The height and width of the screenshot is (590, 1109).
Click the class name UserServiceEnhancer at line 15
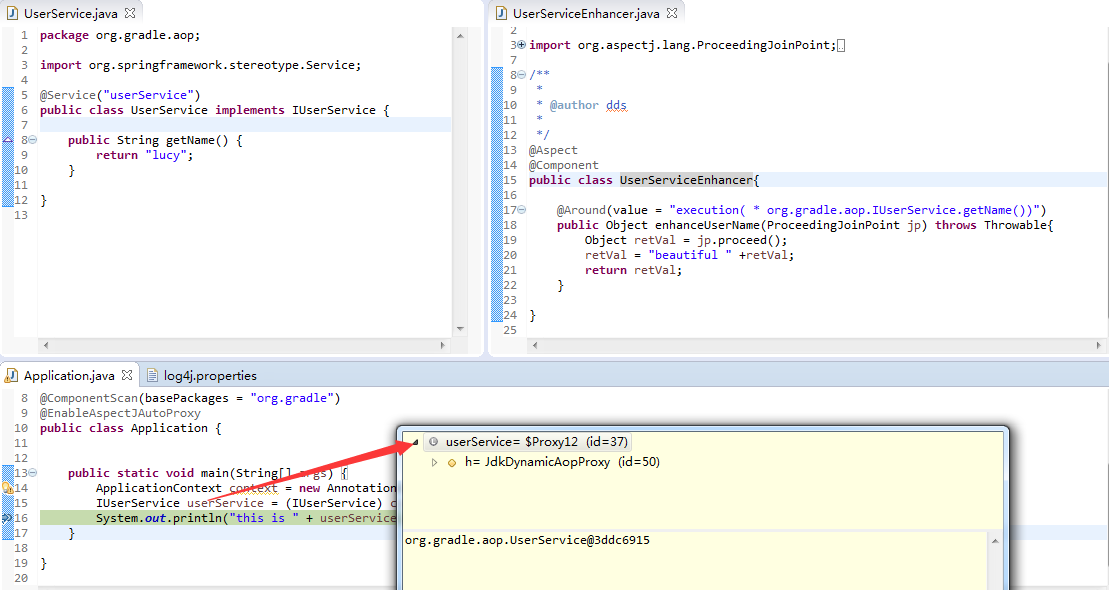[x=686, y=180]
